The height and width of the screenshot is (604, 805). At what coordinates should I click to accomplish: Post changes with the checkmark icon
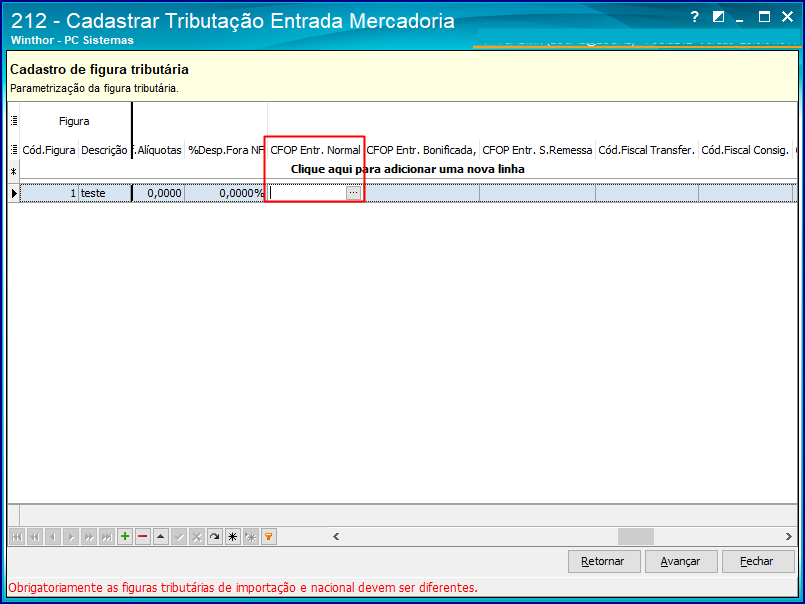179,537
